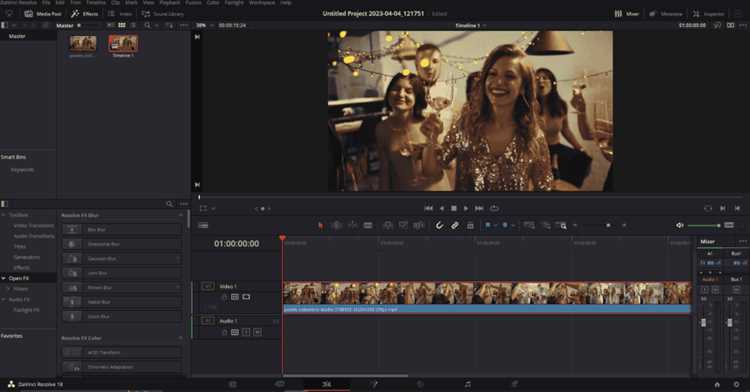
Task: Select Video Transitions in Toolbox
Action: tap(33, 226)
